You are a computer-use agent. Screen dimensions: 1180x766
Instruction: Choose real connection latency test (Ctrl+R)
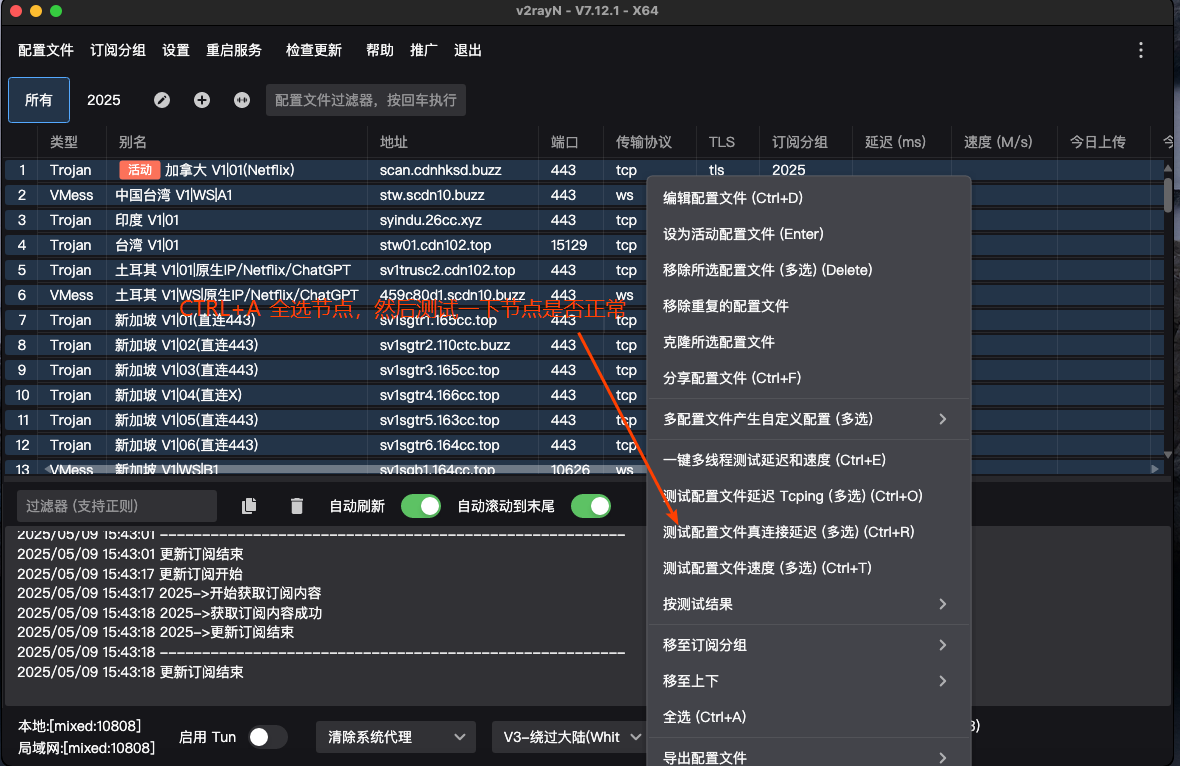point(808,532)
